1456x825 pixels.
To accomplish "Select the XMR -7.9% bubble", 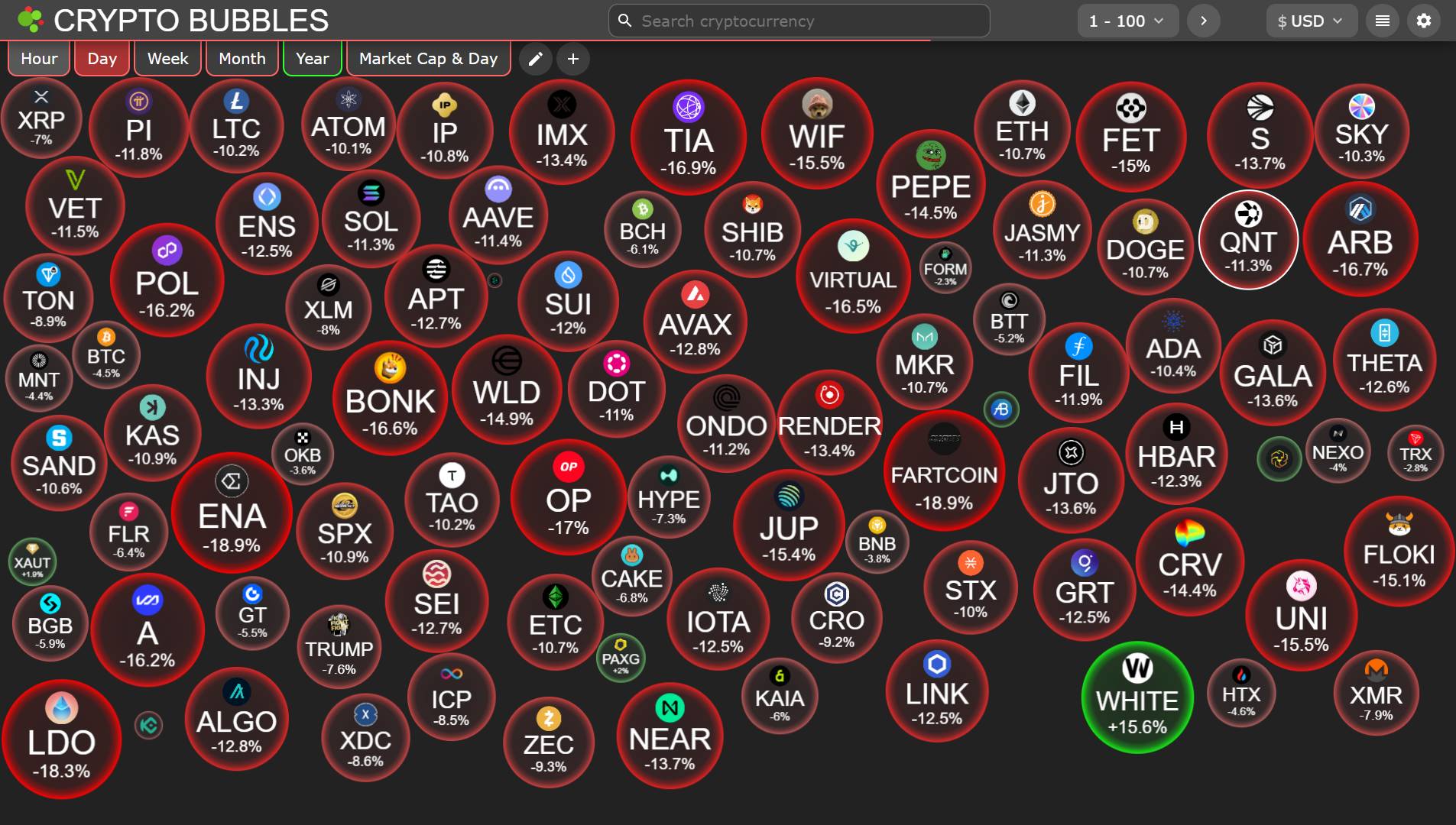I will click(x=1377, y=692).
